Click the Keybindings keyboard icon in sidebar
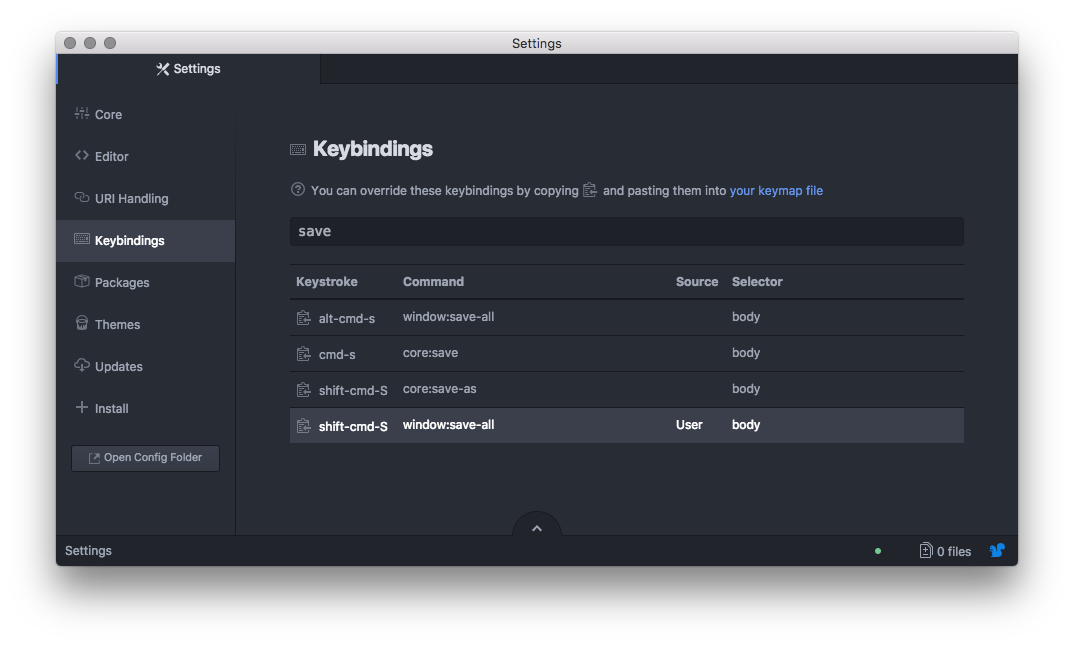This screenshot has width=1074, height=646. click(82, 239)
